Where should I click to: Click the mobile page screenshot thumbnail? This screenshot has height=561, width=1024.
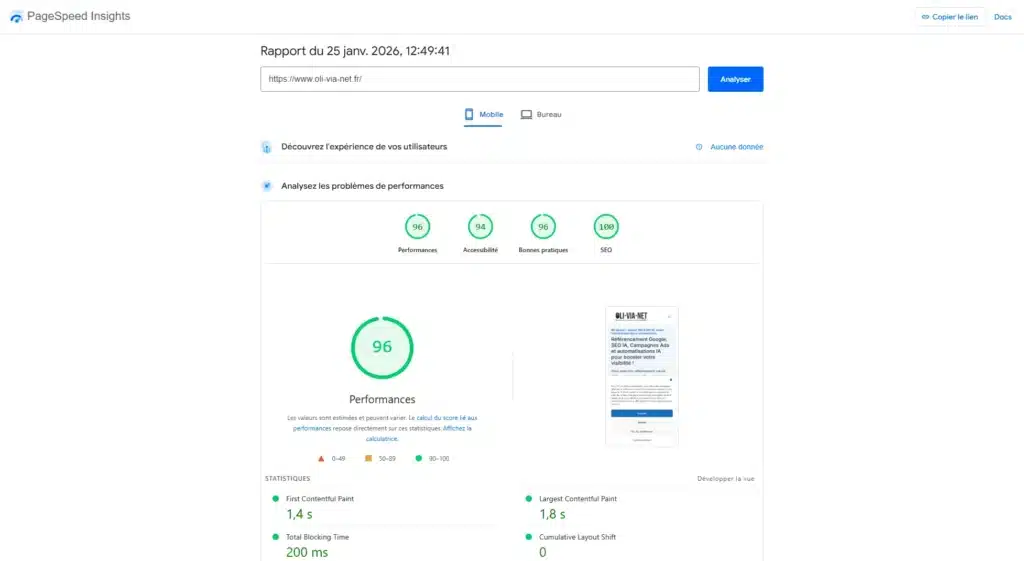(x=641, y=376)
